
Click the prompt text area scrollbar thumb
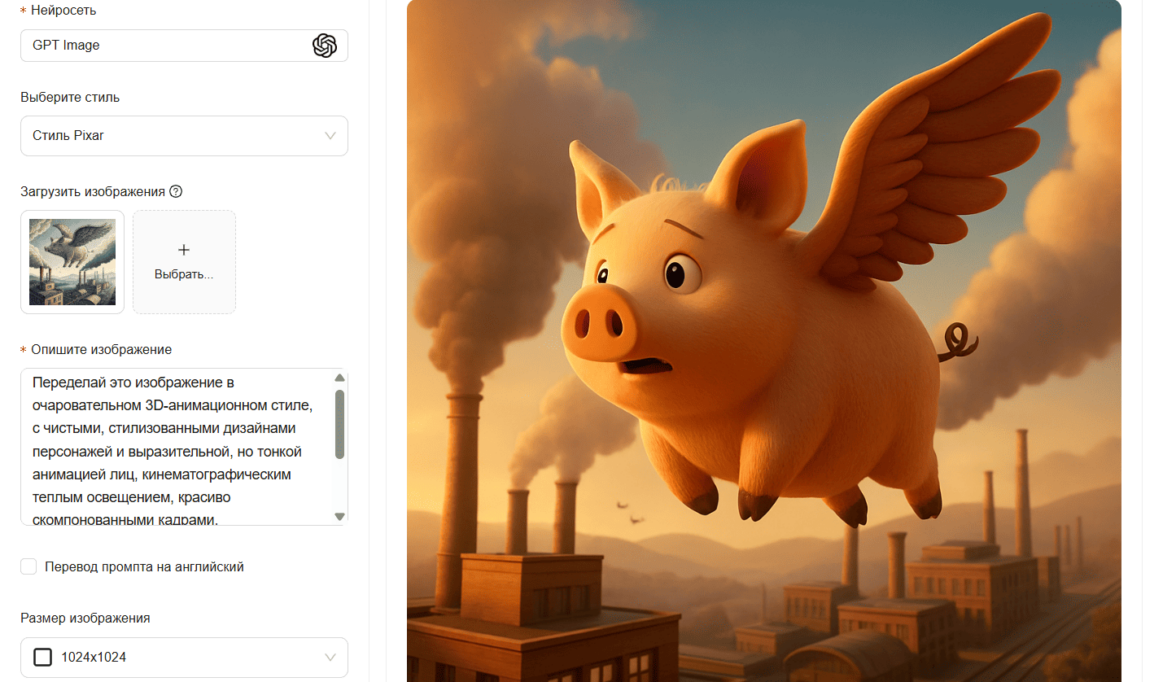tap(340, 424)
